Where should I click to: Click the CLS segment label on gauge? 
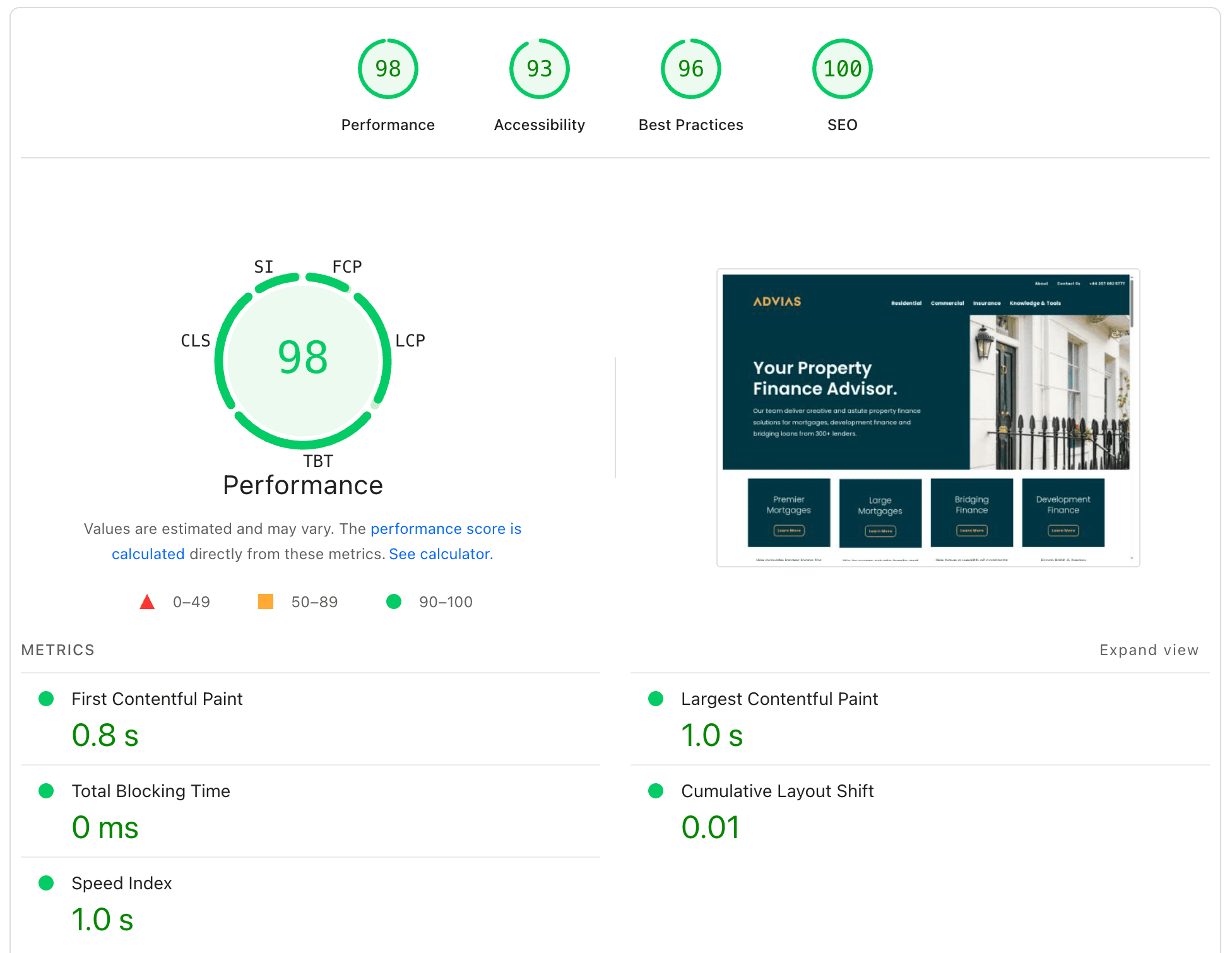click(195, 341)
